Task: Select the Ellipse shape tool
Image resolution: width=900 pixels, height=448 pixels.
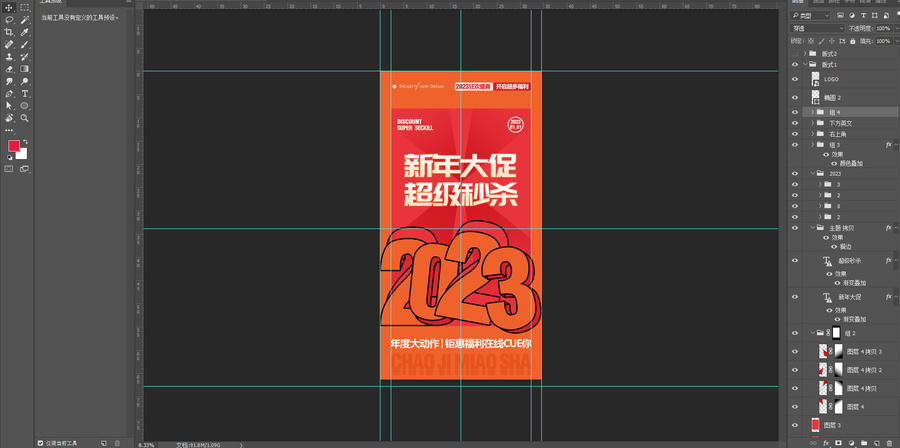Action: pyautogui.click(x=25, y=106)
